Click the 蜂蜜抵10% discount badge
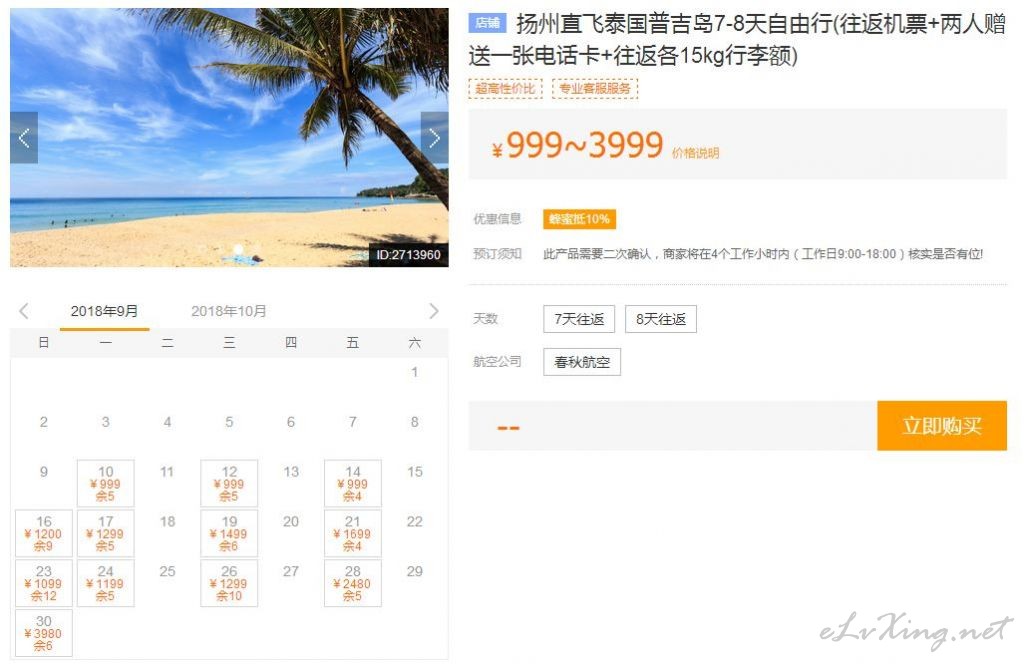 pyautogui.click(x=579, y=219)
